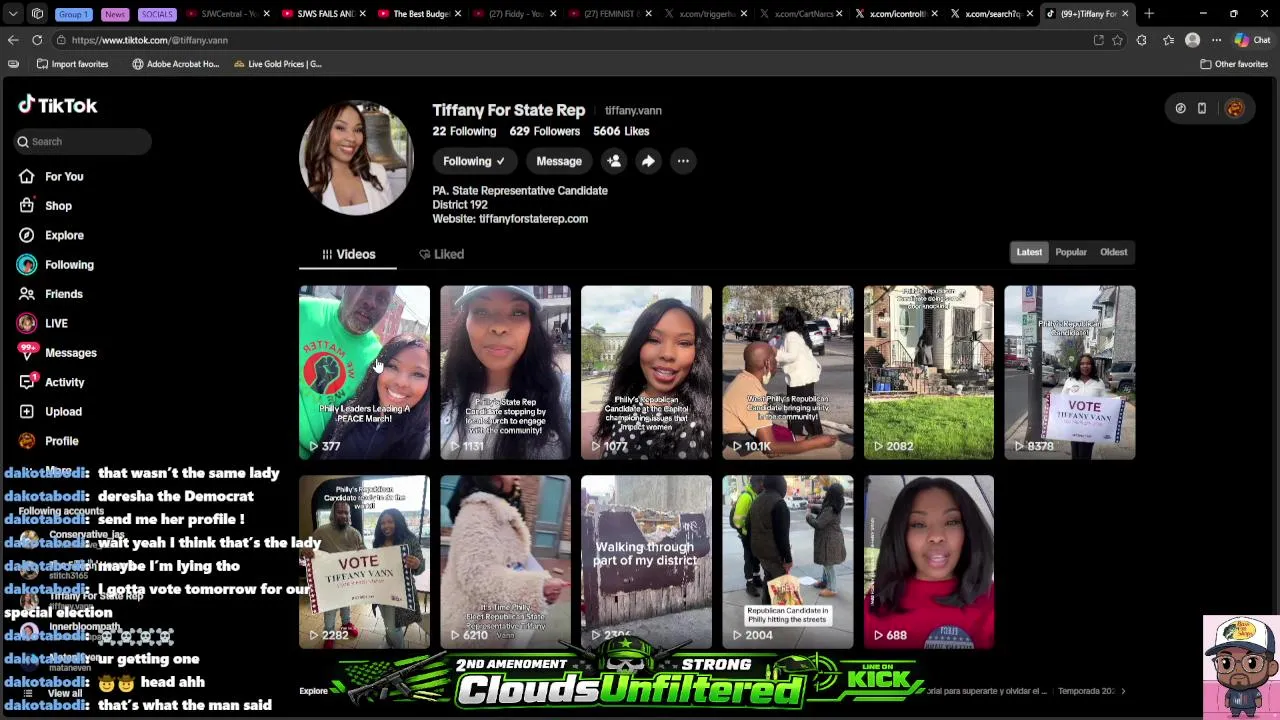Viewport: 1280px width, 720px height.
Task: Open the Following feed
Action: (x=55, y=264)
